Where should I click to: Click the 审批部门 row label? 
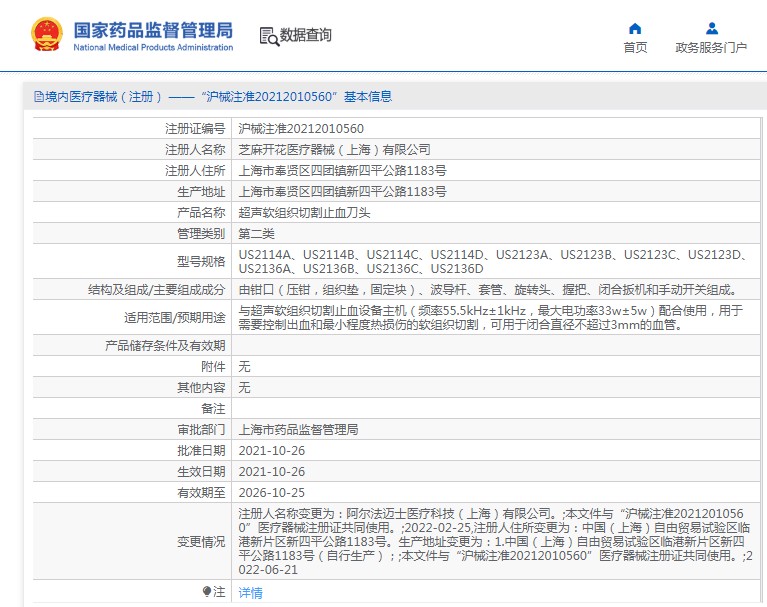(x=201, y=430)
